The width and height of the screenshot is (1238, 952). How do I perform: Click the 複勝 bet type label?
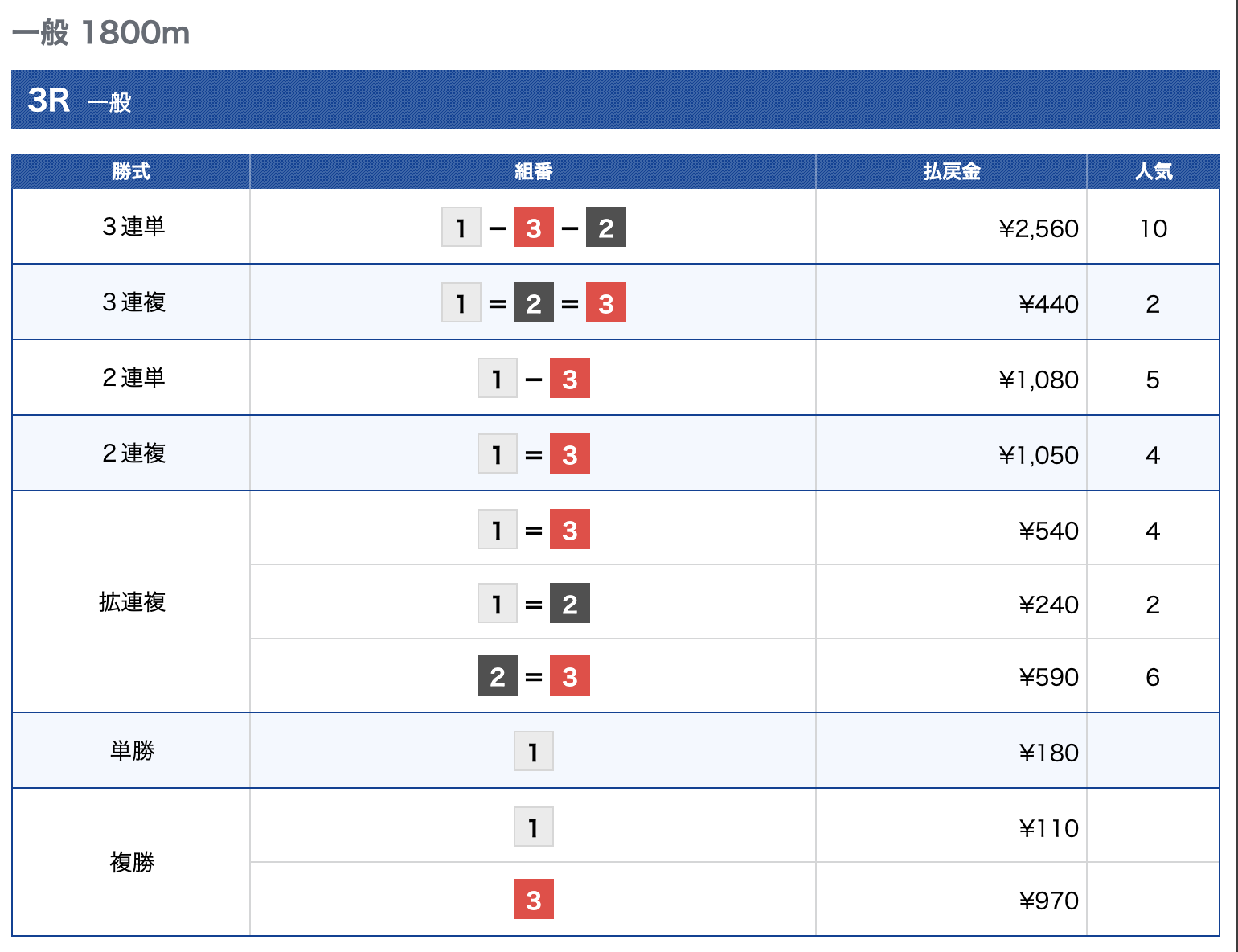tap(133, 863)
